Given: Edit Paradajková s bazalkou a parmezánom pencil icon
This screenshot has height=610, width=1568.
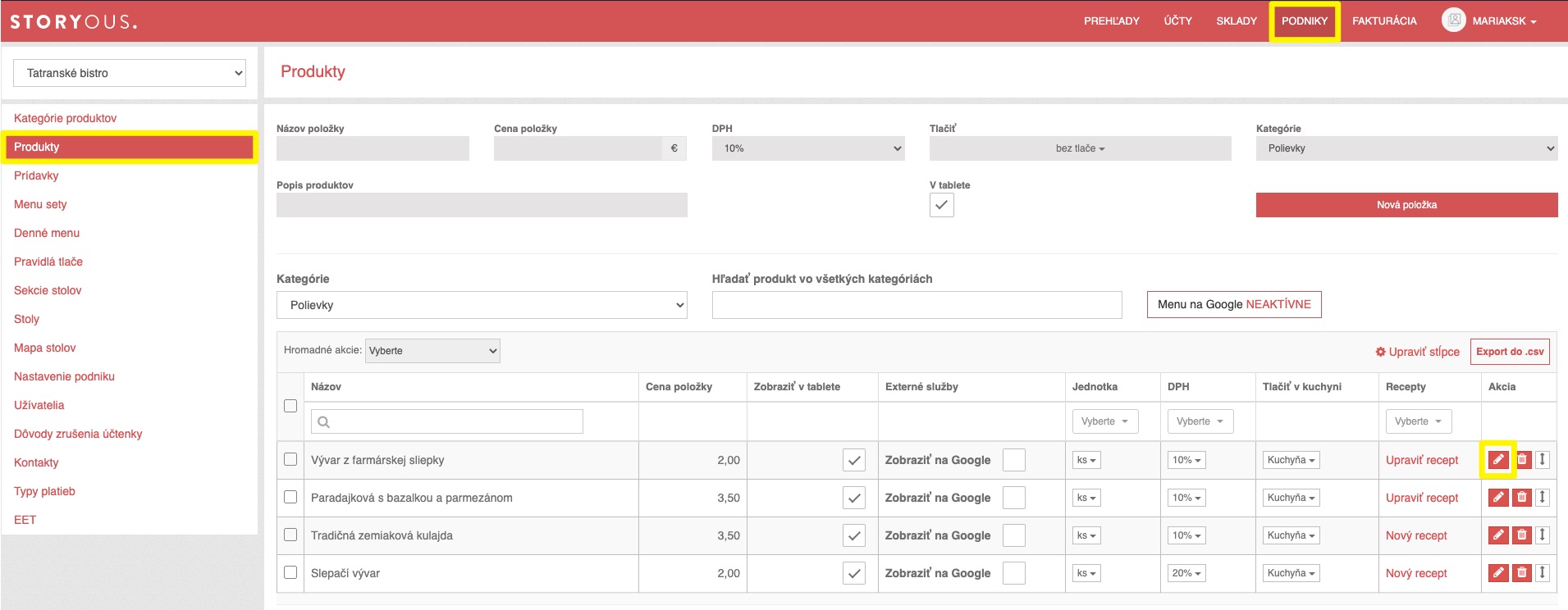Looking at the screenshot, I should click(x=1498, y=497).
